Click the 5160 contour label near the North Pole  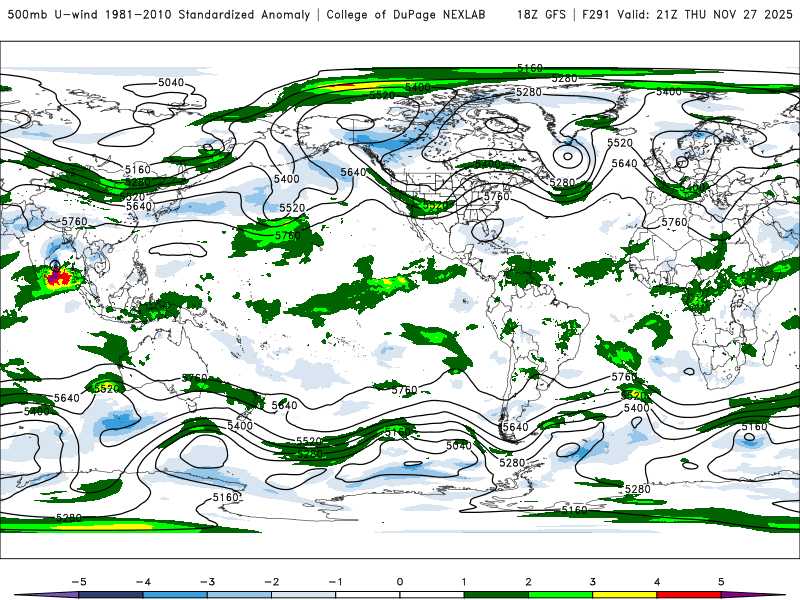point(530,68)
